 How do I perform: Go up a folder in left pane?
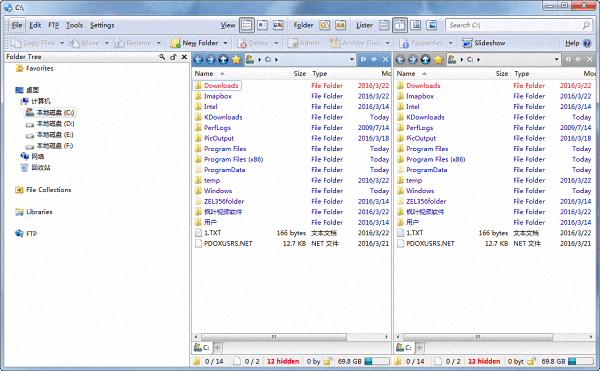click(x=223, y=59)
